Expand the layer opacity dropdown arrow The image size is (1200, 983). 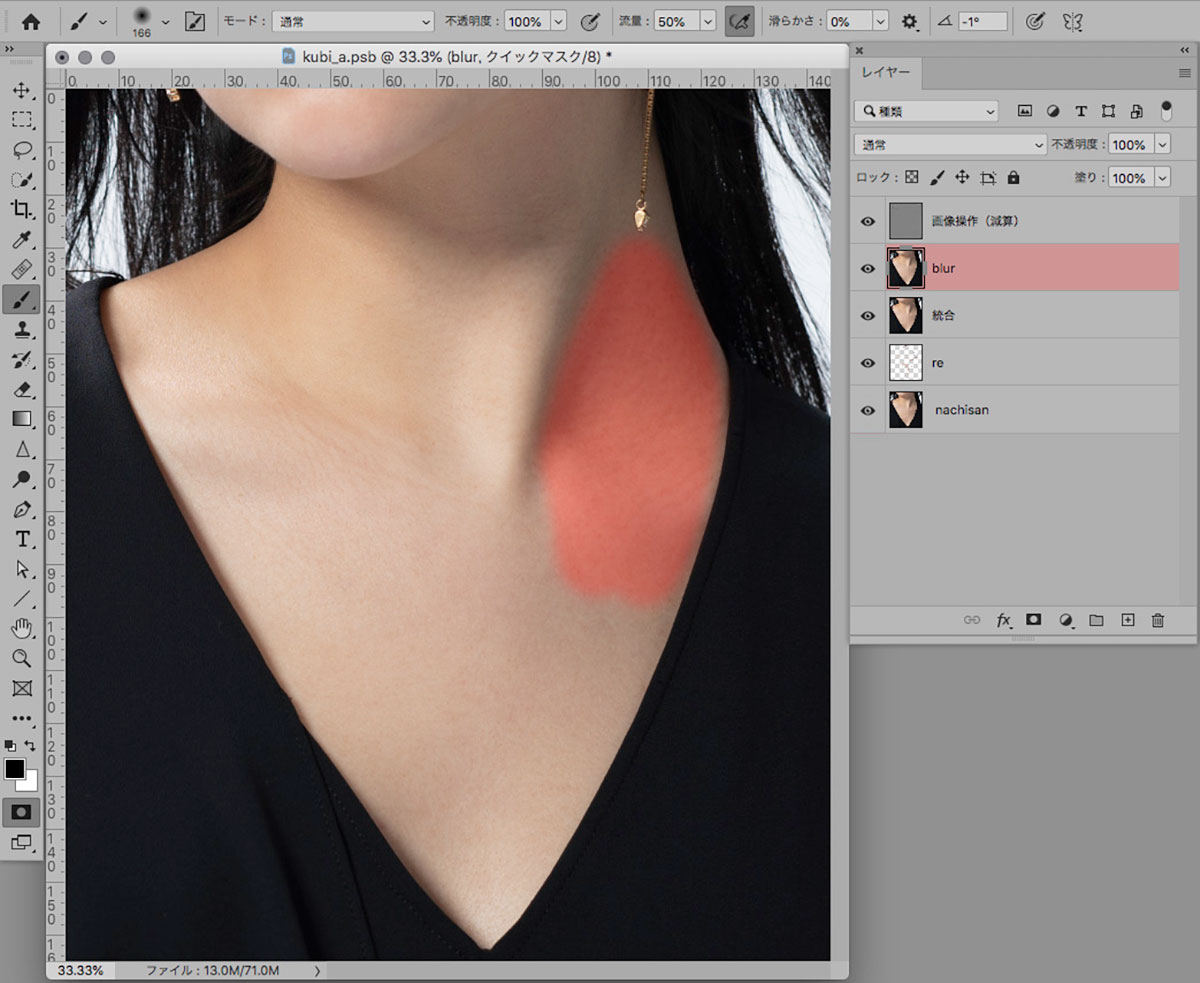pos(1161,145)
